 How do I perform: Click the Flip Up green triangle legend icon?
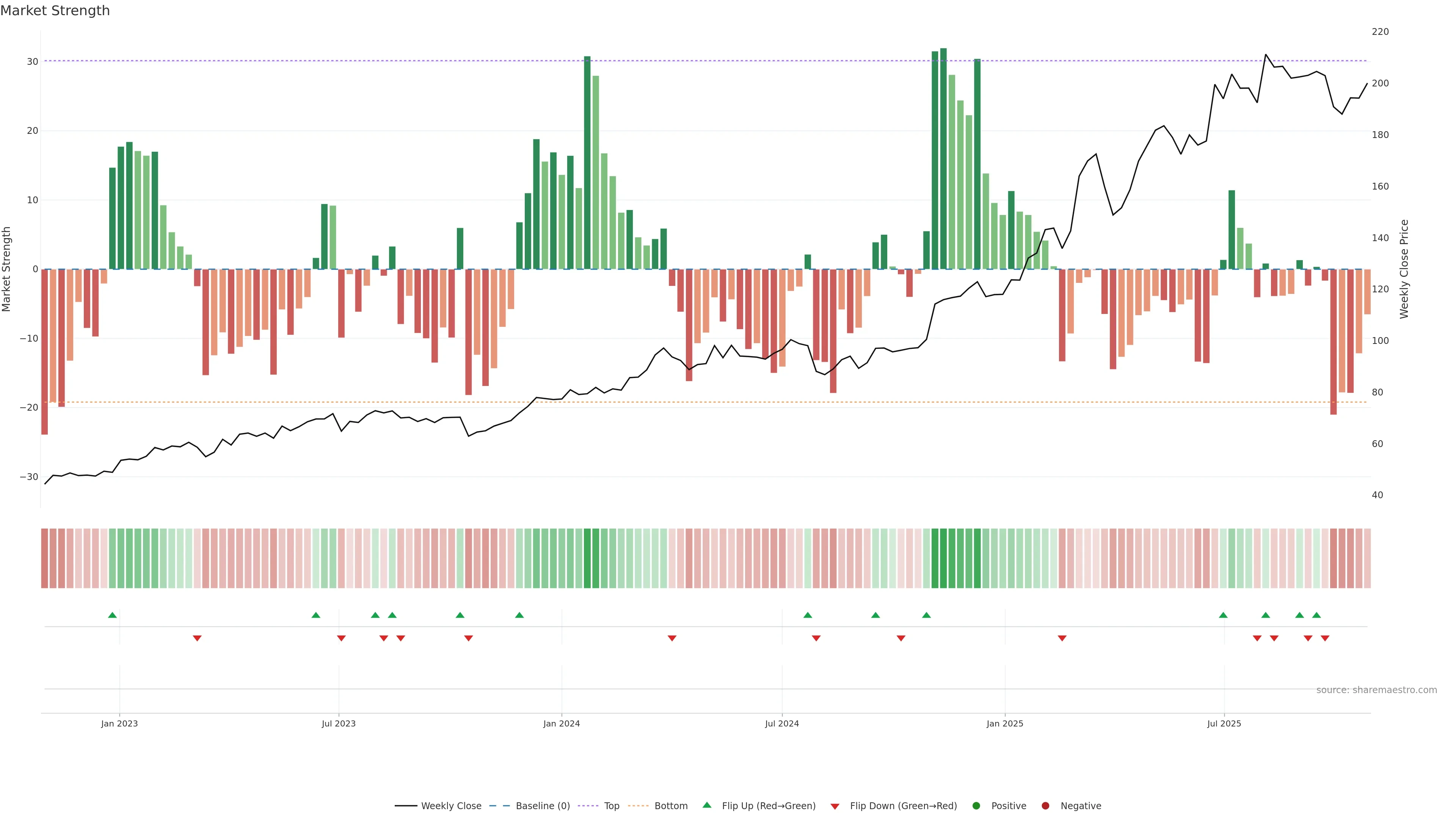tap(706, 805)
